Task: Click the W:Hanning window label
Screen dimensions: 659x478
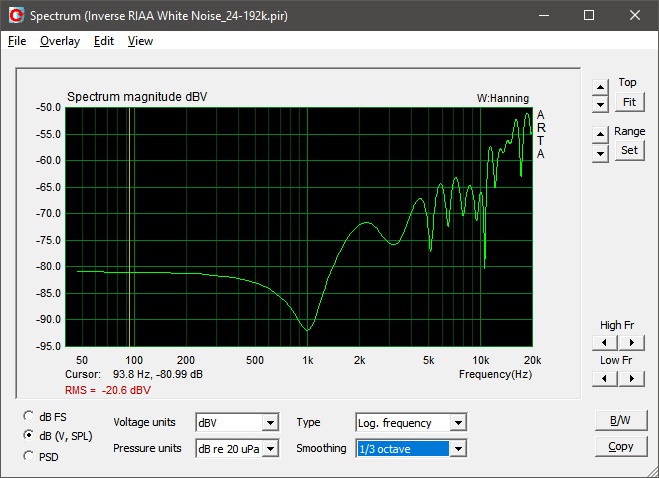Action: [503, 98]
